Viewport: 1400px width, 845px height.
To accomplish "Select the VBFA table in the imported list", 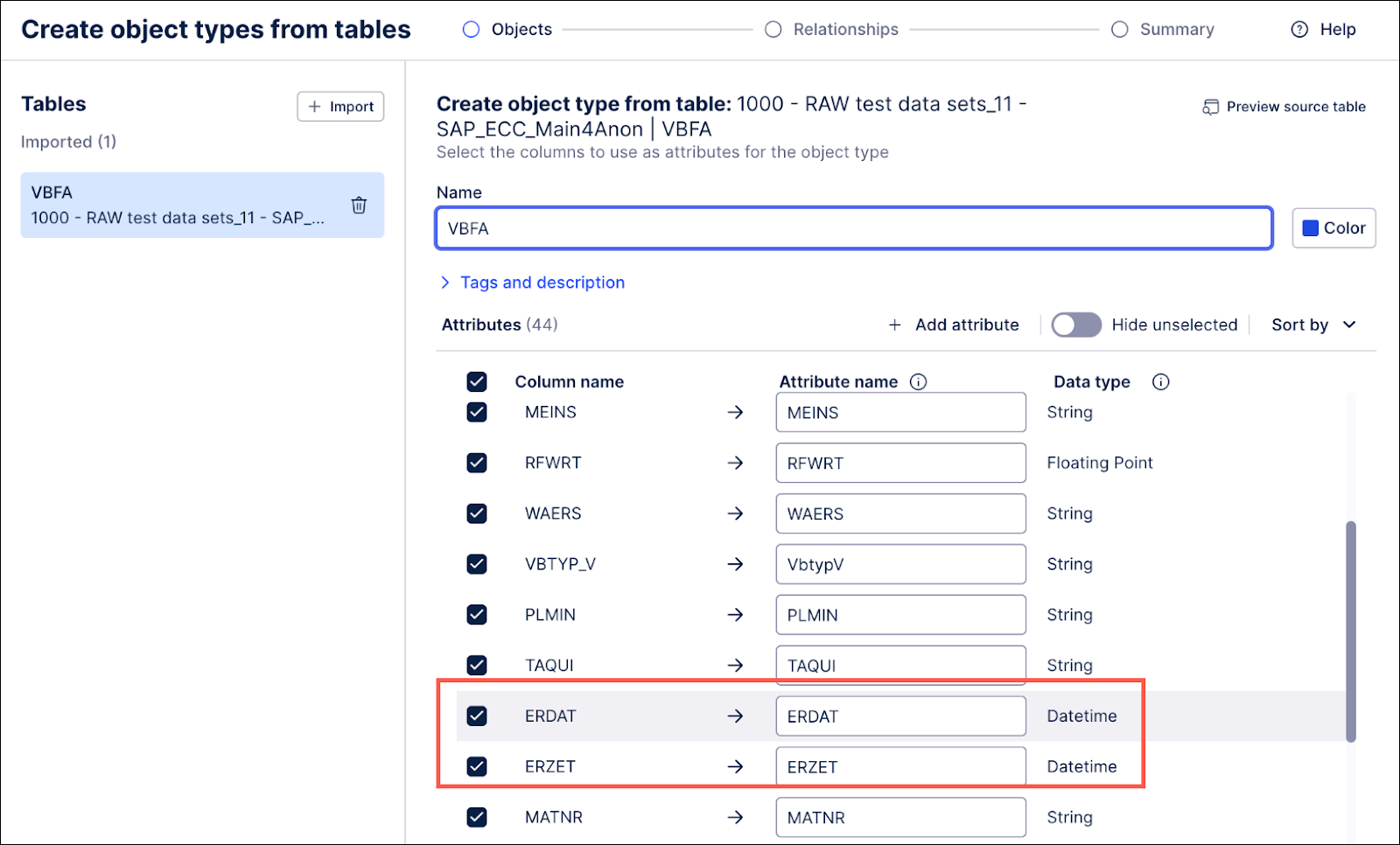I will (202, 206).
